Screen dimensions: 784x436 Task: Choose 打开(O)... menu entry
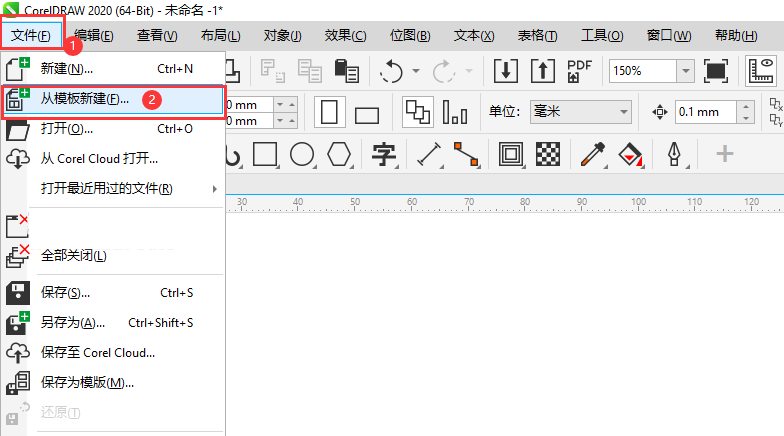click(113, 129)
